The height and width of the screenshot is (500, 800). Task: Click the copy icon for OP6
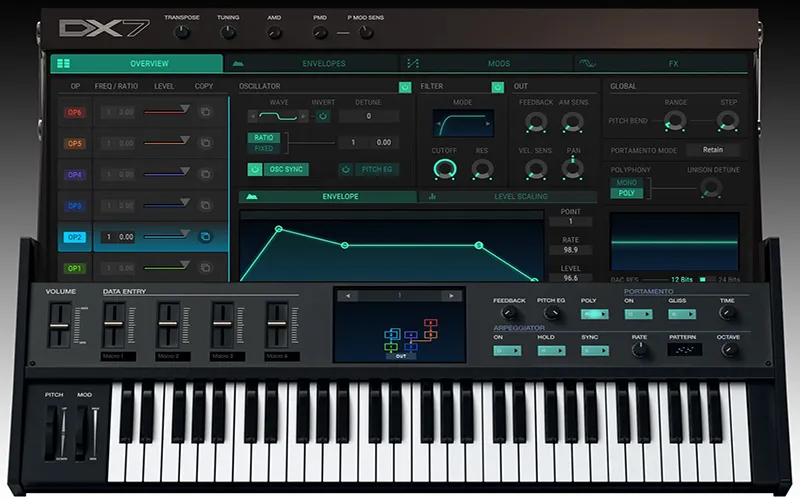pyautogui.click(x=205, y=112)
